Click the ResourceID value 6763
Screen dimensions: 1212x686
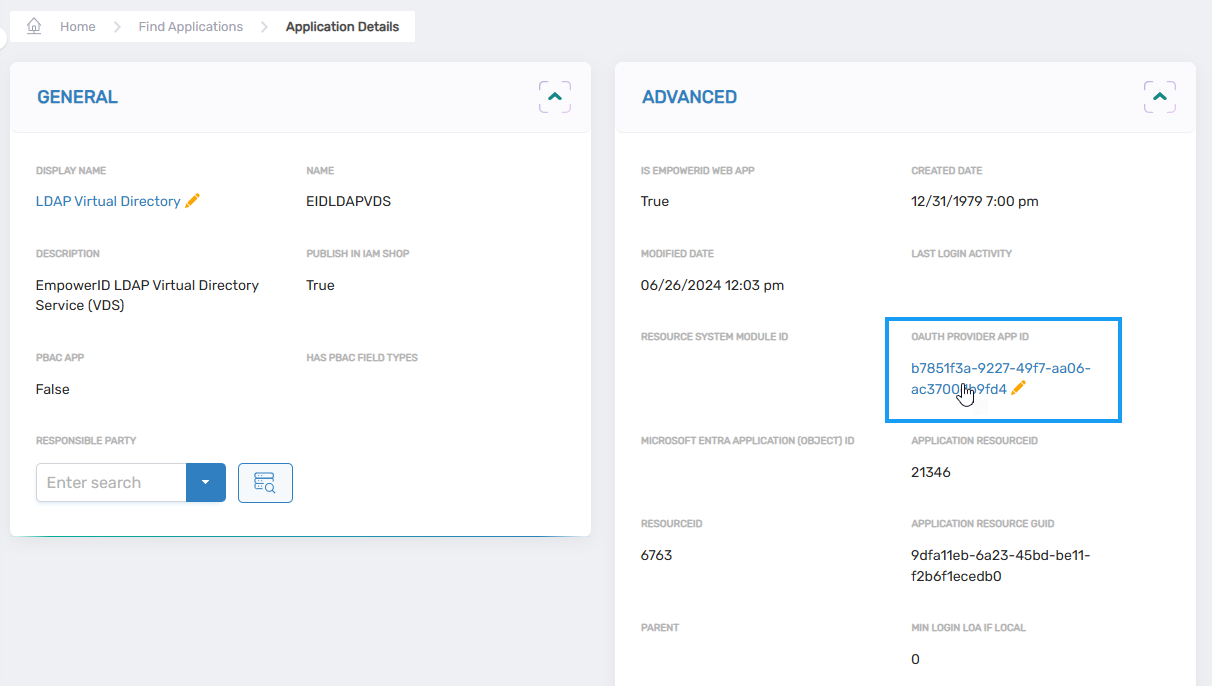656,555
